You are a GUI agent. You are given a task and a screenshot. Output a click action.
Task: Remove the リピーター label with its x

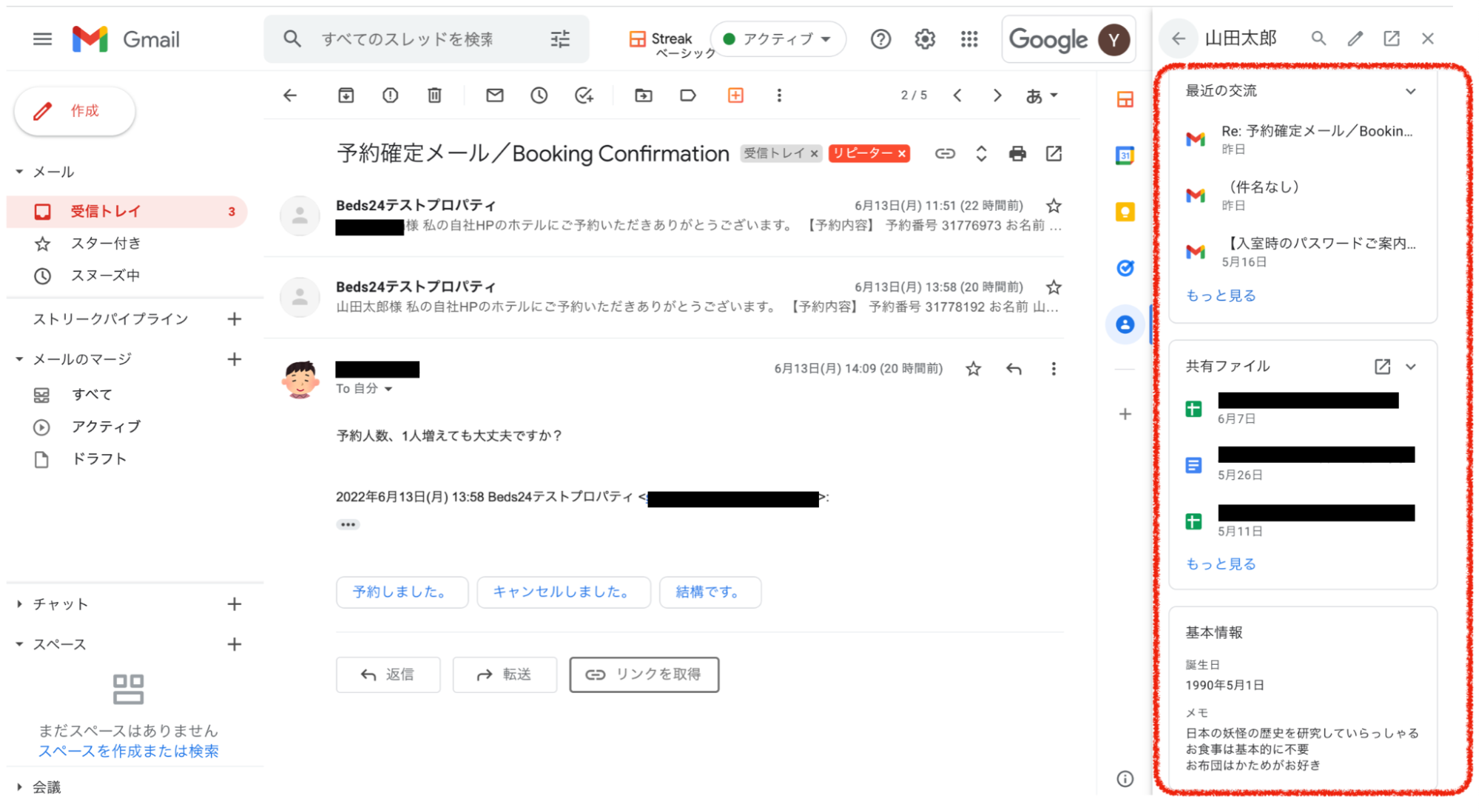[x=902, y=154]
